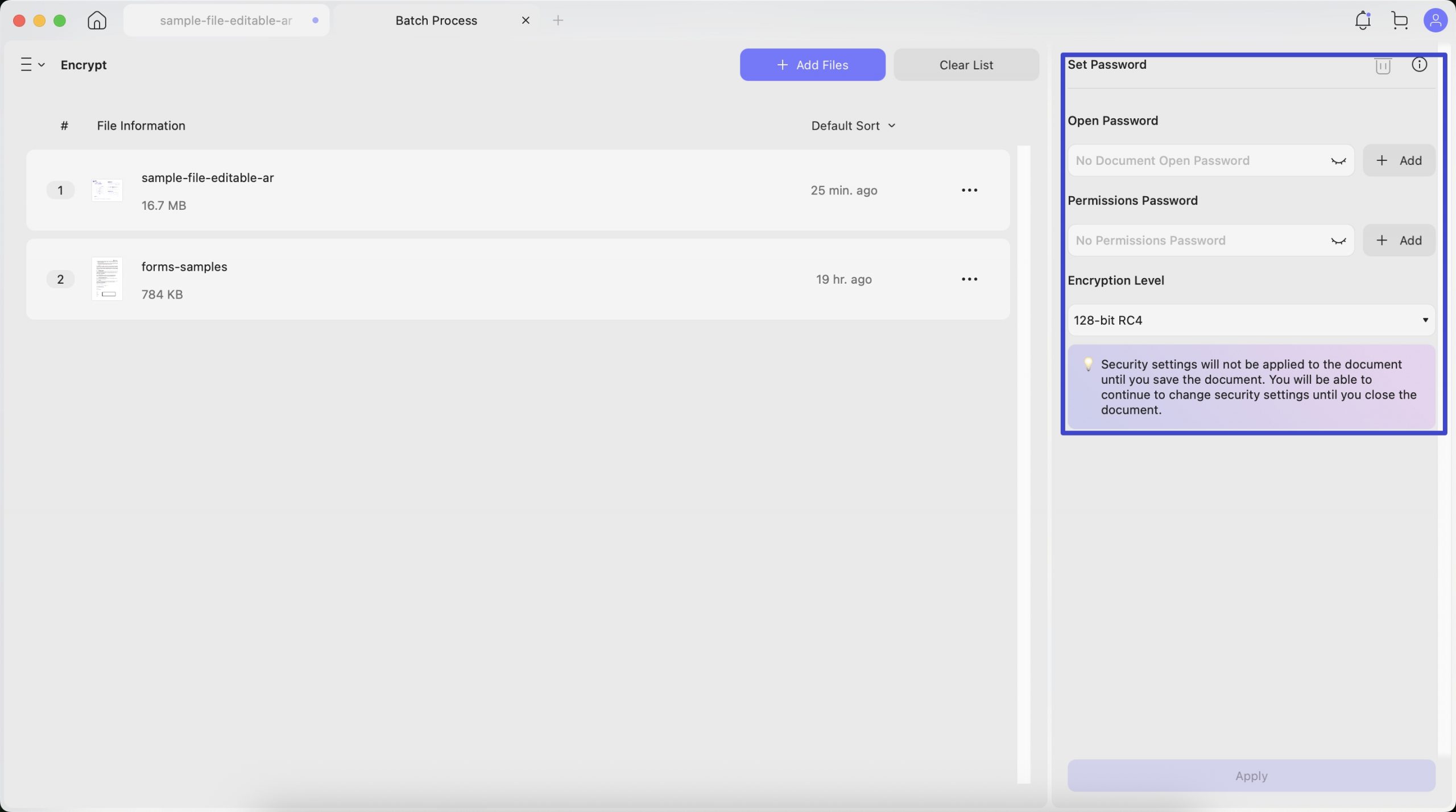Click the file name forms-samples
Image resolution: width=1456 pixels, height=812 pixels.
click(x=184, y=267)
